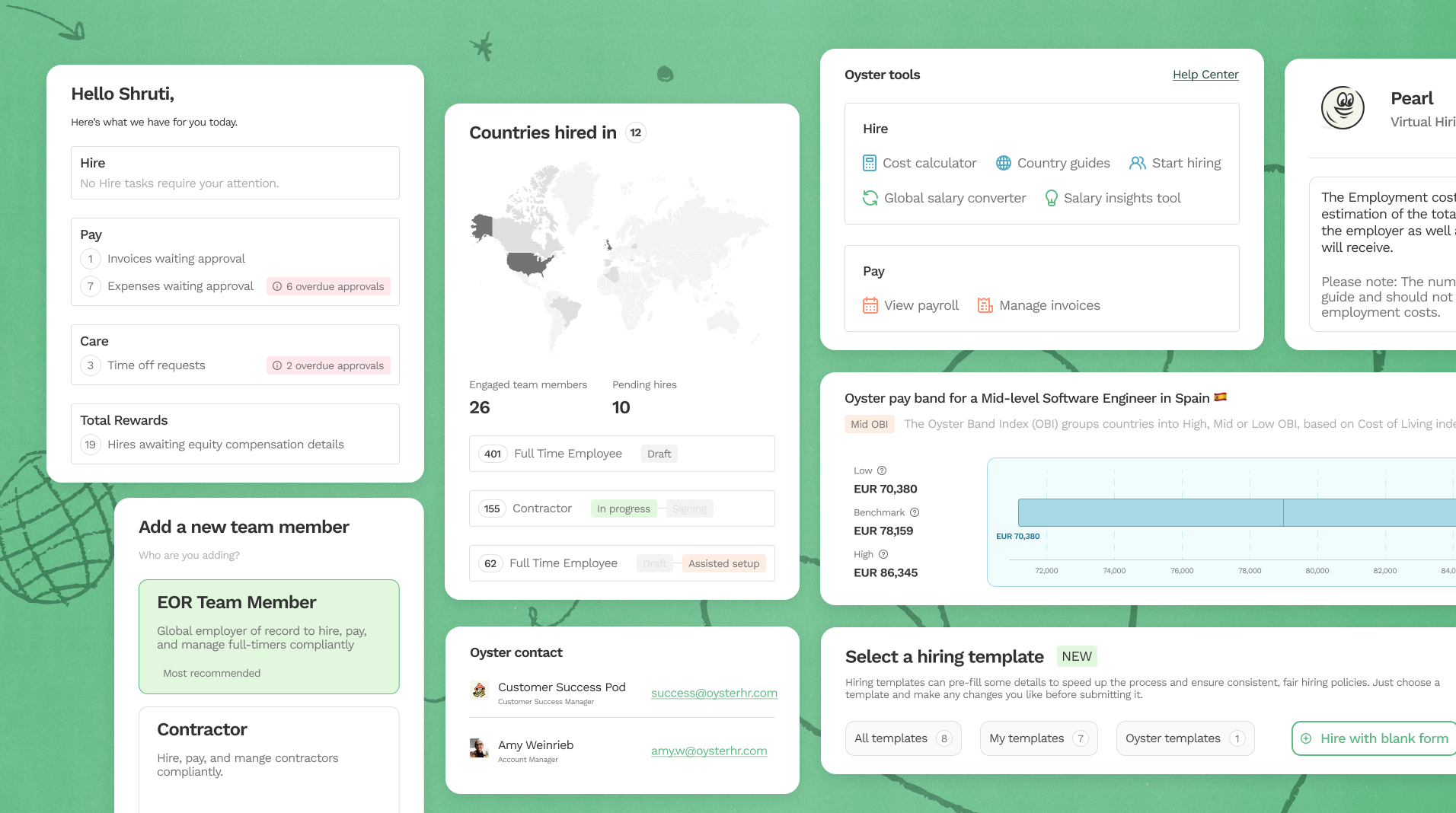Click the warning icon in 6 overdue approvals

coord(277,286)
